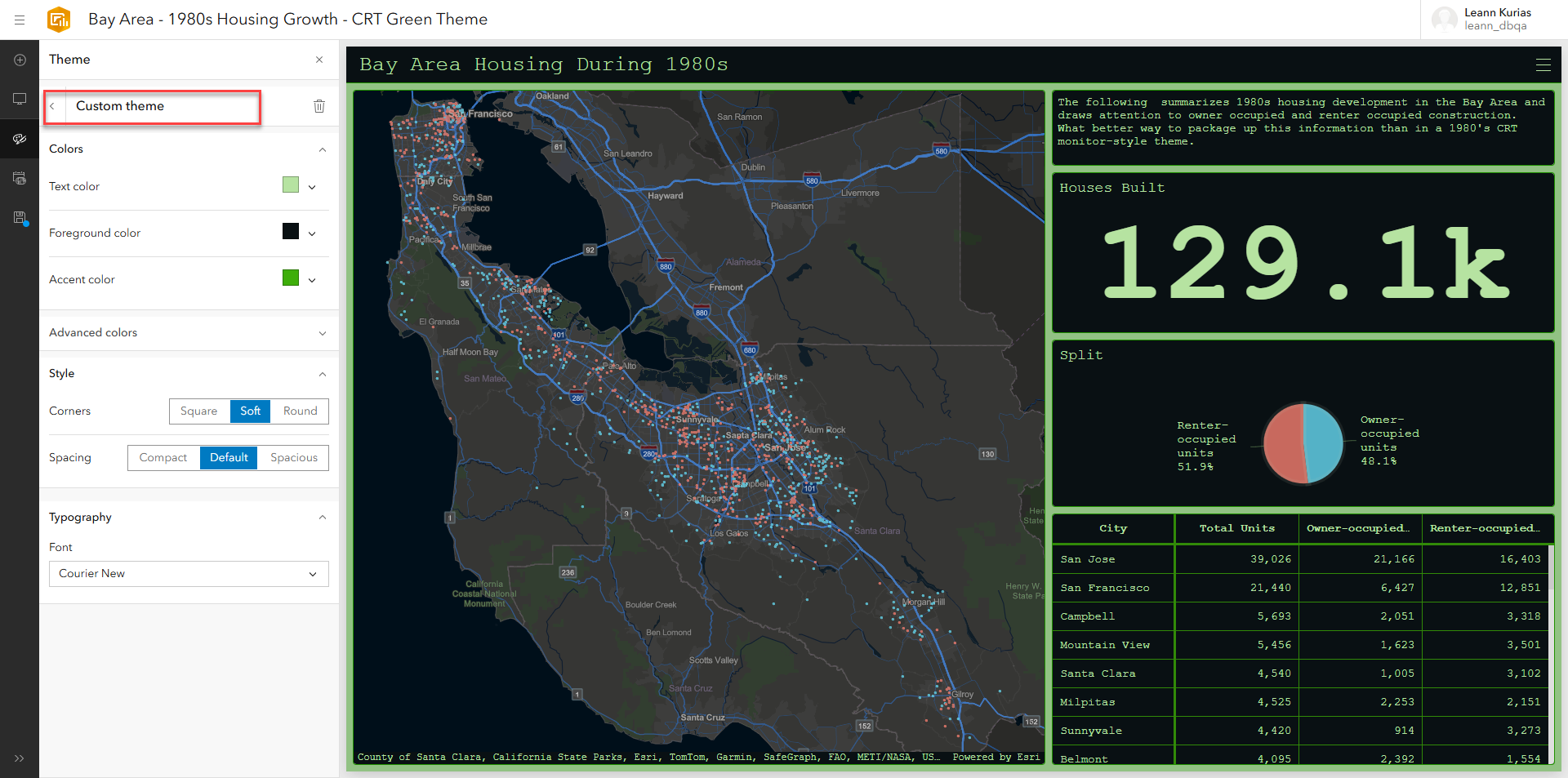The width and height of the screenshot is (1568, 778).
Task: Open the dashboard header menu icon
Action: [x=1543, y=65]
